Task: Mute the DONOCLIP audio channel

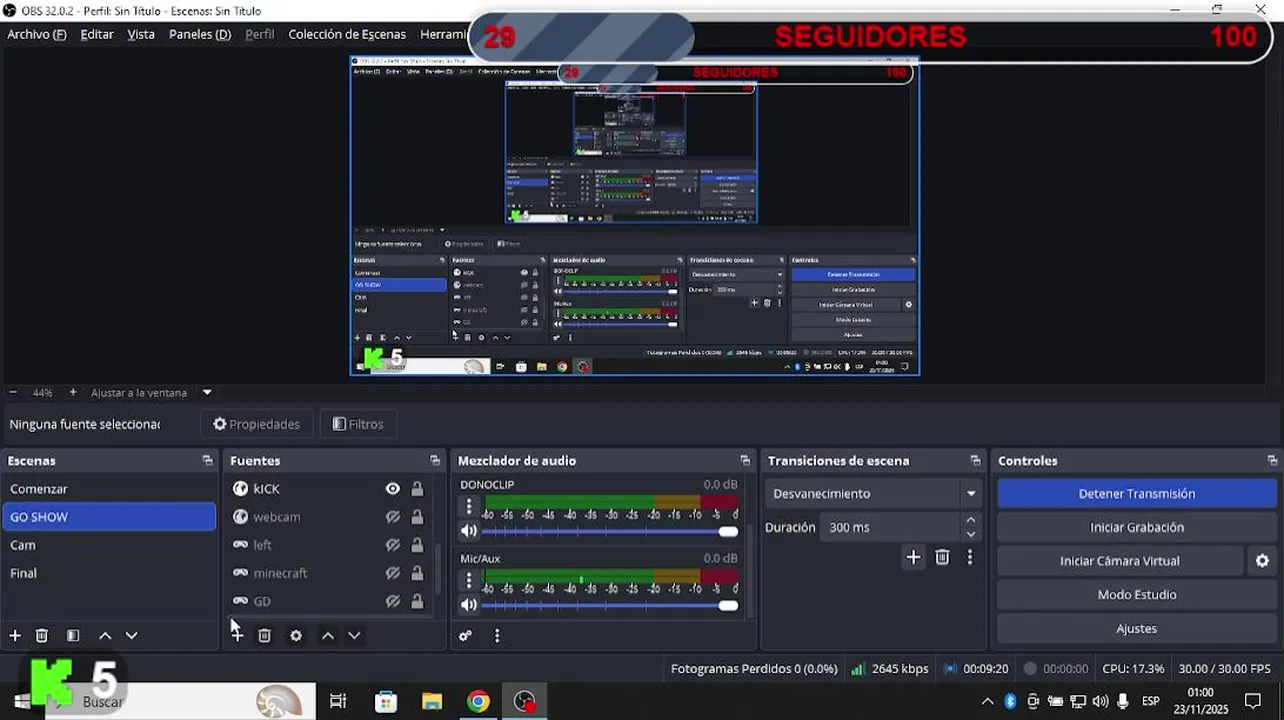Action: click(468, 531)
